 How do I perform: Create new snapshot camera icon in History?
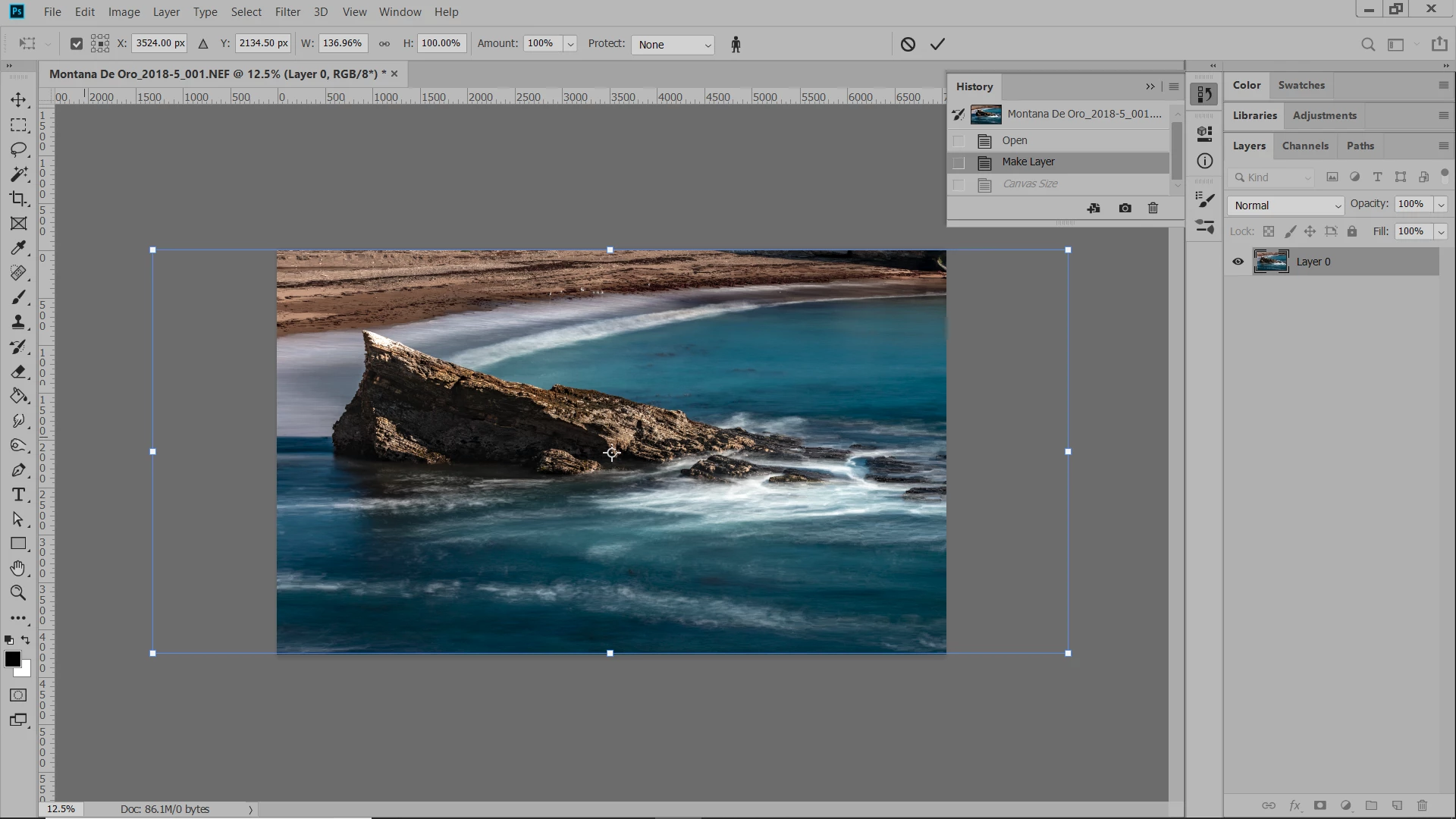pos(1125,208)
